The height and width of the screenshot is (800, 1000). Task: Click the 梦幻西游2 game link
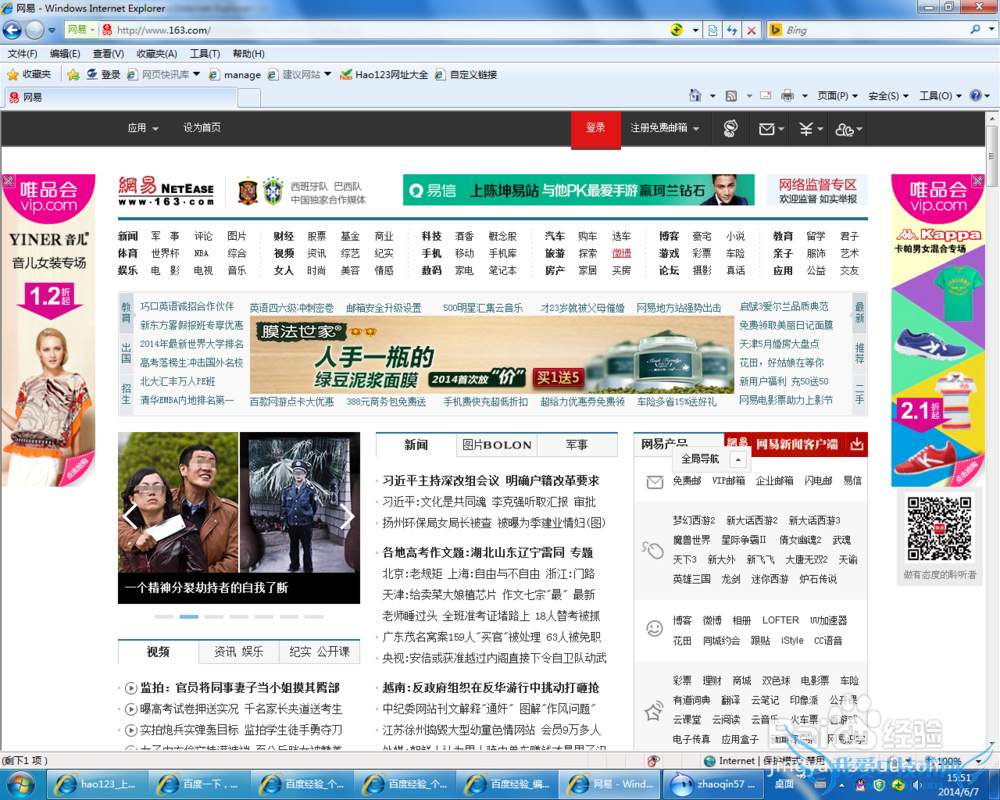tap(694, 520)
